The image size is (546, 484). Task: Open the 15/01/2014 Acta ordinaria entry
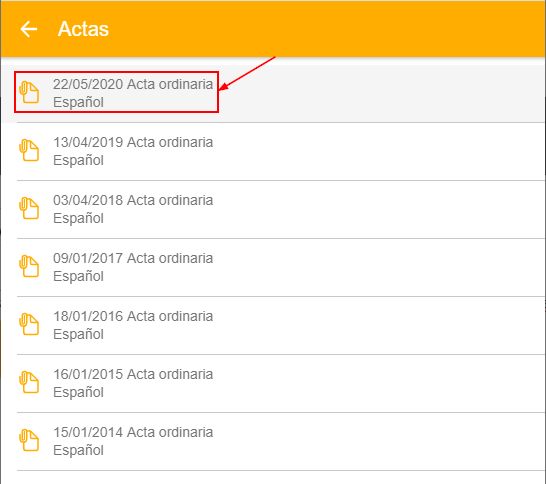(273, 442)
